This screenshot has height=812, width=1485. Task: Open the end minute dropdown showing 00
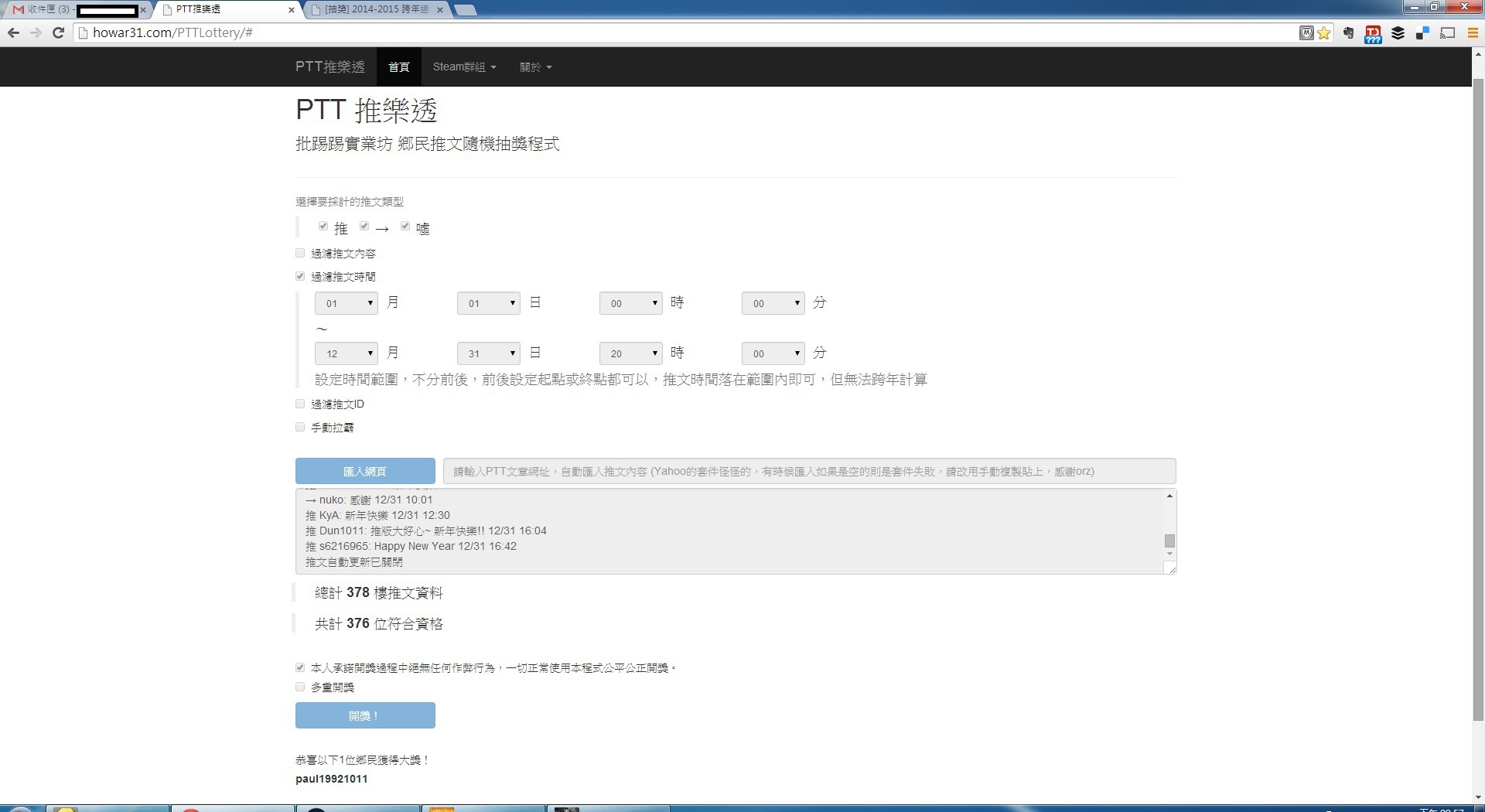pyautogui.click(x=773, y=353)
